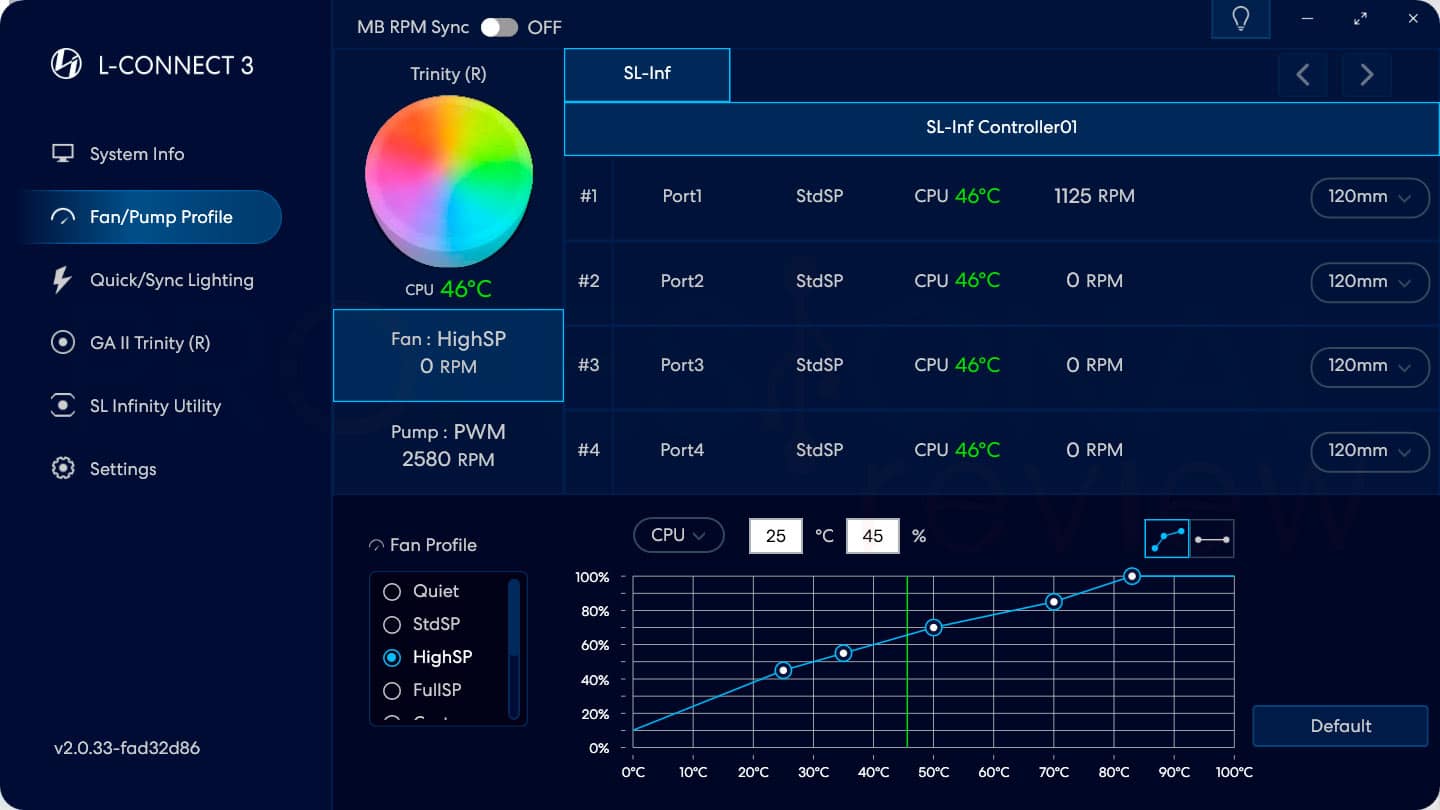Go to previous controller with left arrow
The height and width of the screenshot is (810, 1440).
point(1303,74)
